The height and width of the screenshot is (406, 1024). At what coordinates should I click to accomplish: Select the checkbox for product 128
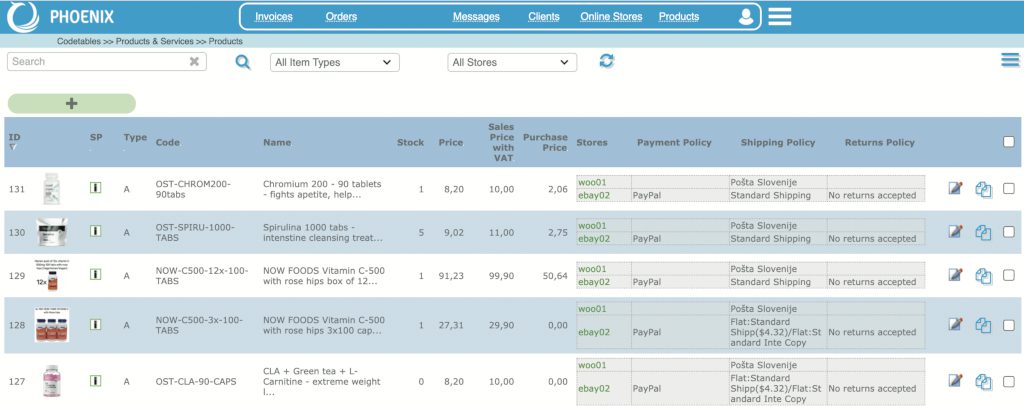pyautogui.click(x=1008, y=324)
